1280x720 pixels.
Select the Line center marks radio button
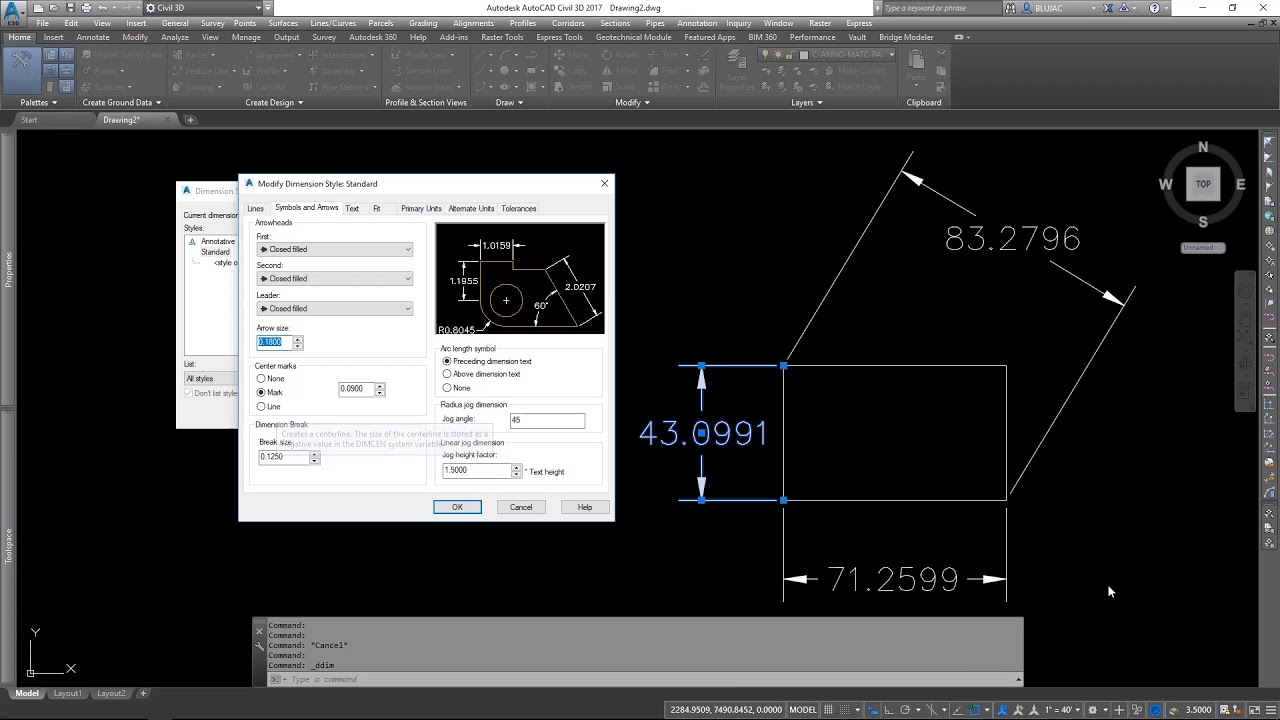click(x=261, y=407)
